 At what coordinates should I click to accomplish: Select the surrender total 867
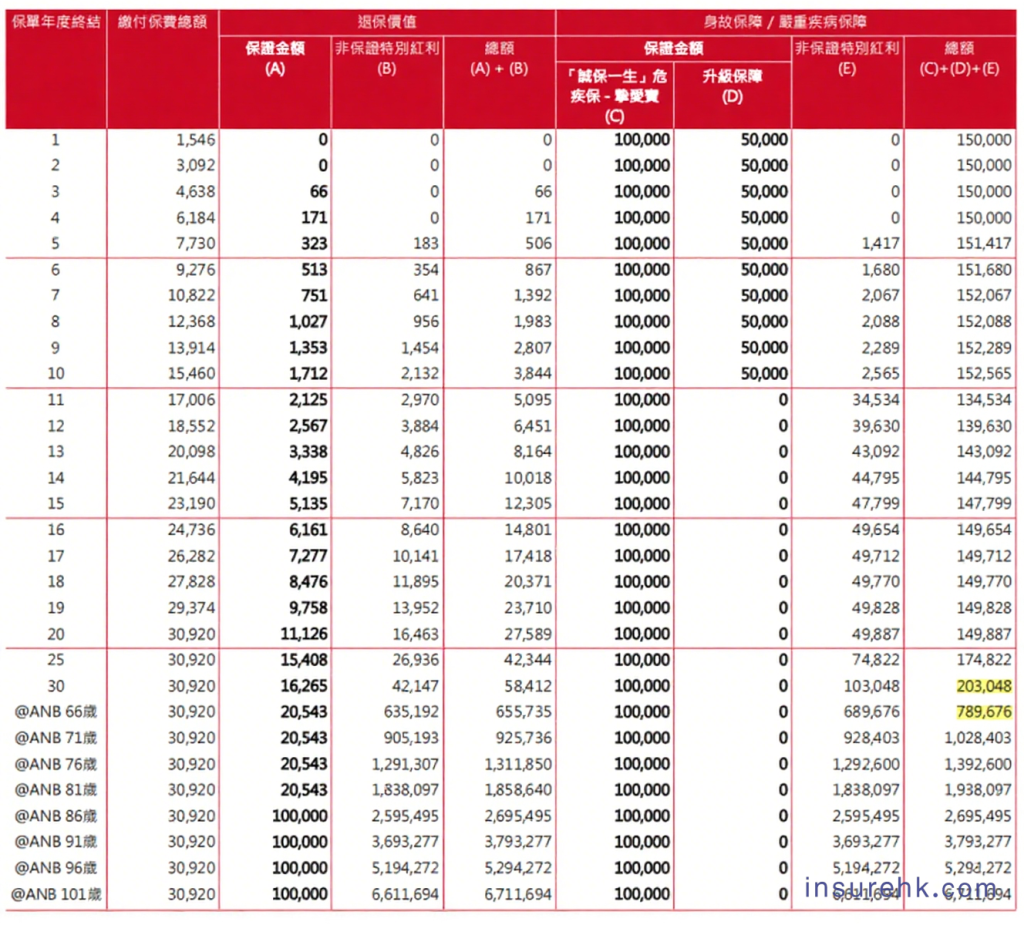539,270
